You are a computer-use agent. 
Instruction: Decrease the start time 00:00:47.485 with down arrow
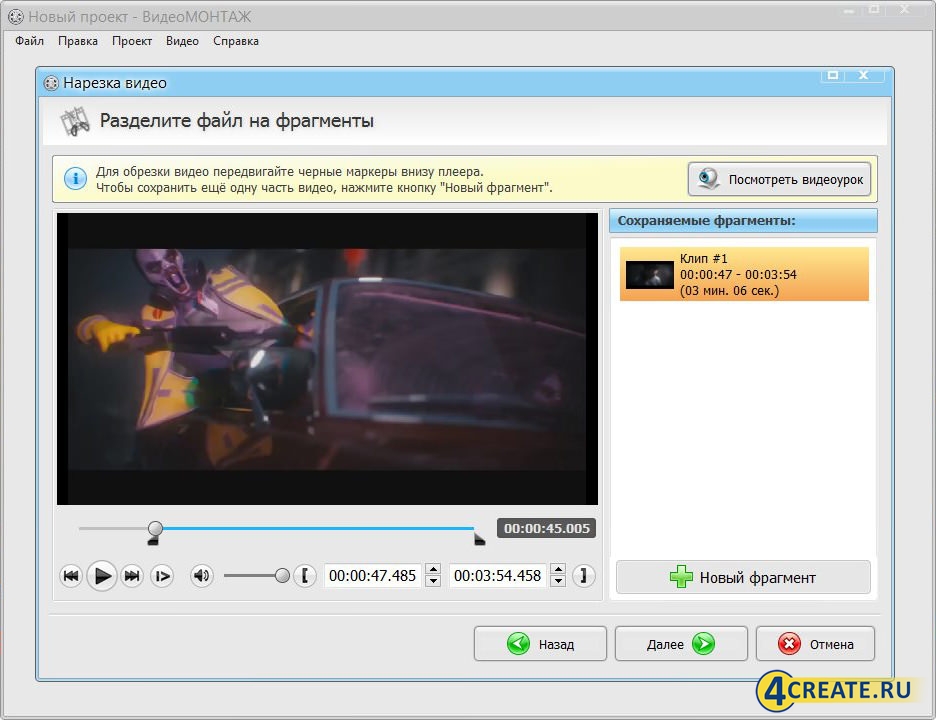coord(433,581)
